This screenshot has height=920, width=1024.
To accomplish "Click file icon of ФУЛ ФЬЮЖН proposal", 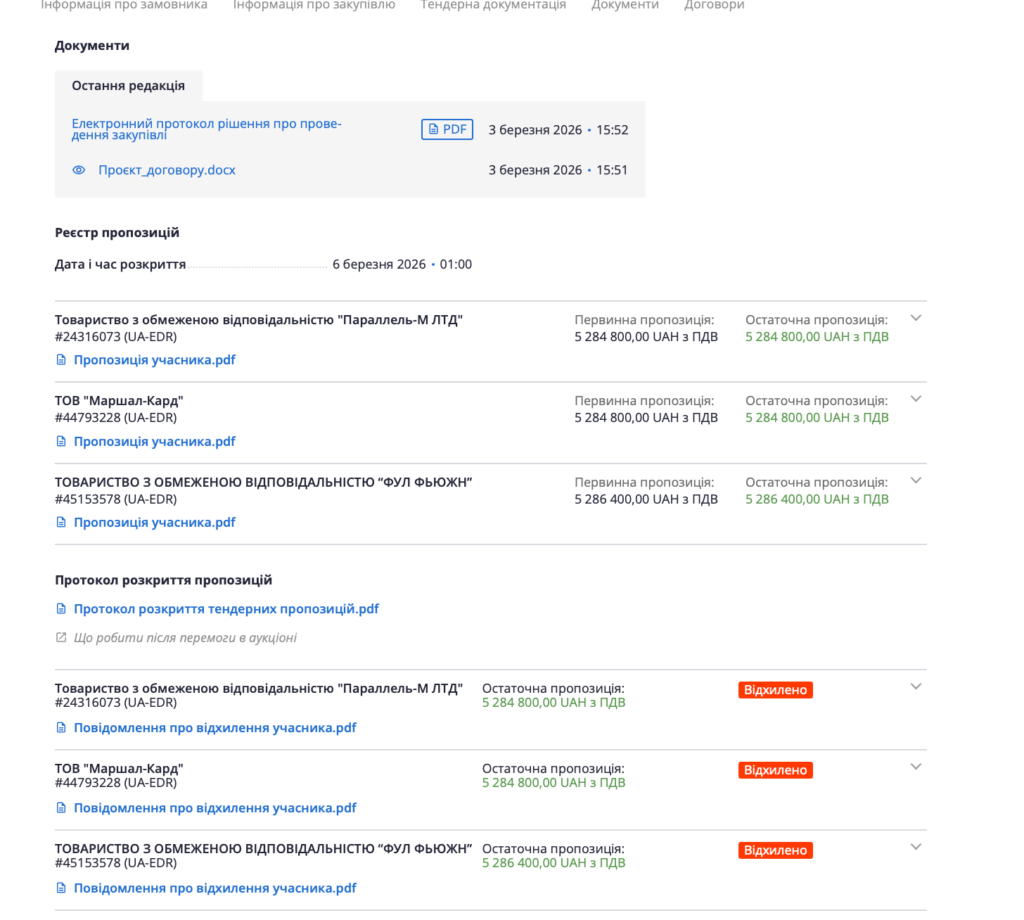I will tap(61, 522).
